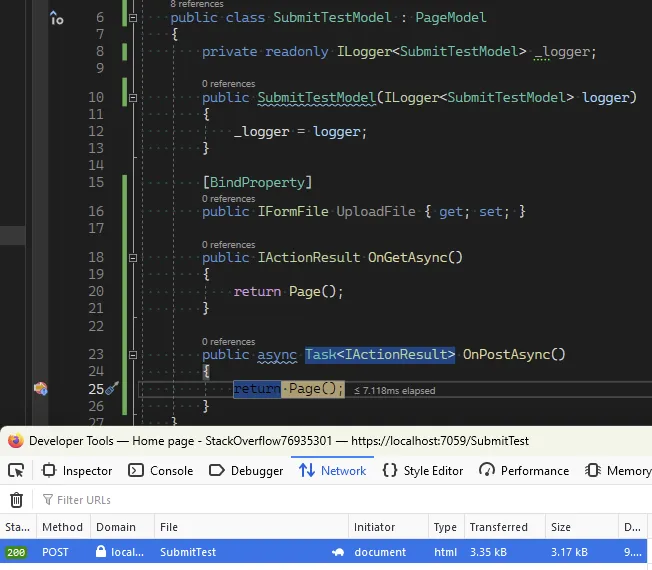
Task: Click the padlock secure icon in request row
Action: tap(101, 551)
